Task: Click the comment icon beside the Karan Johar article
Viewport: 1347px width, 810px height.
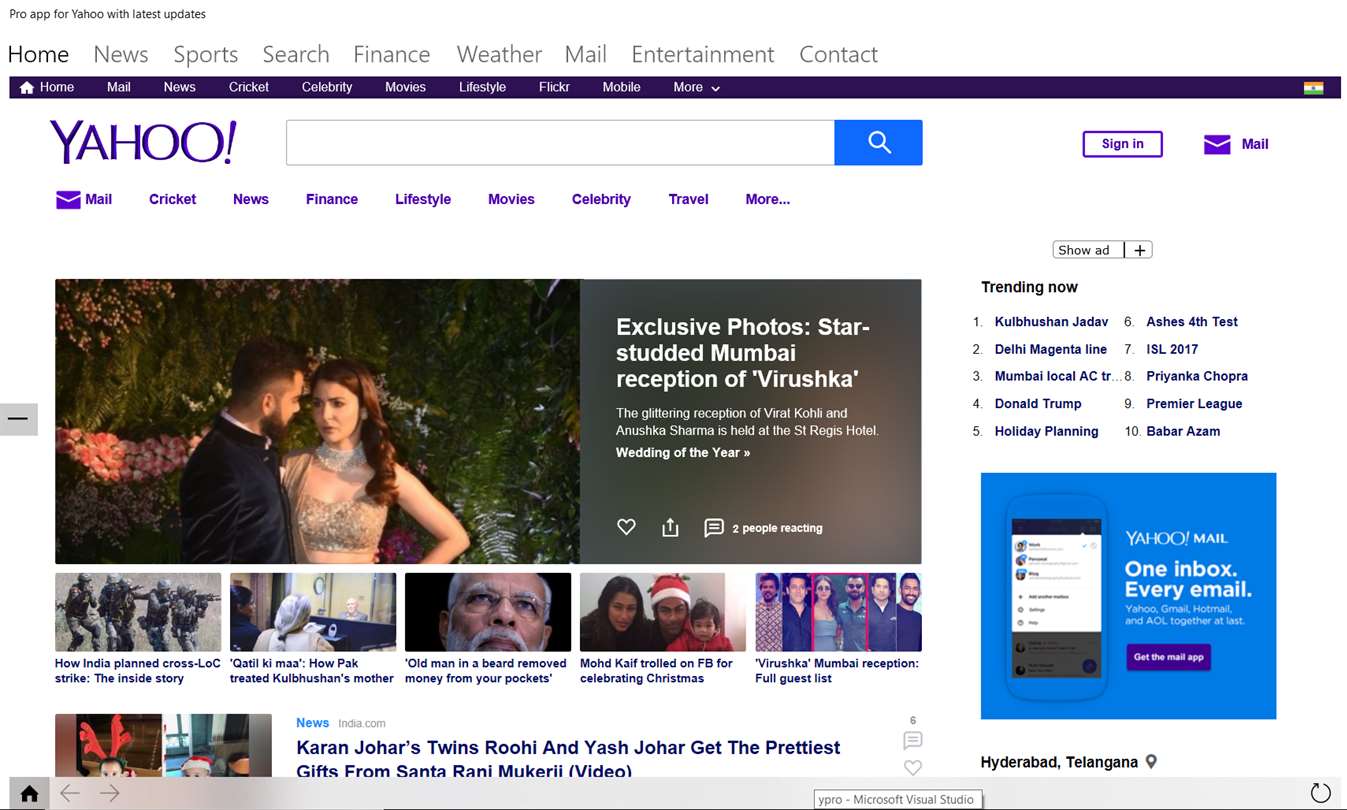Action: pyautogui.click(x=912, y=740)
